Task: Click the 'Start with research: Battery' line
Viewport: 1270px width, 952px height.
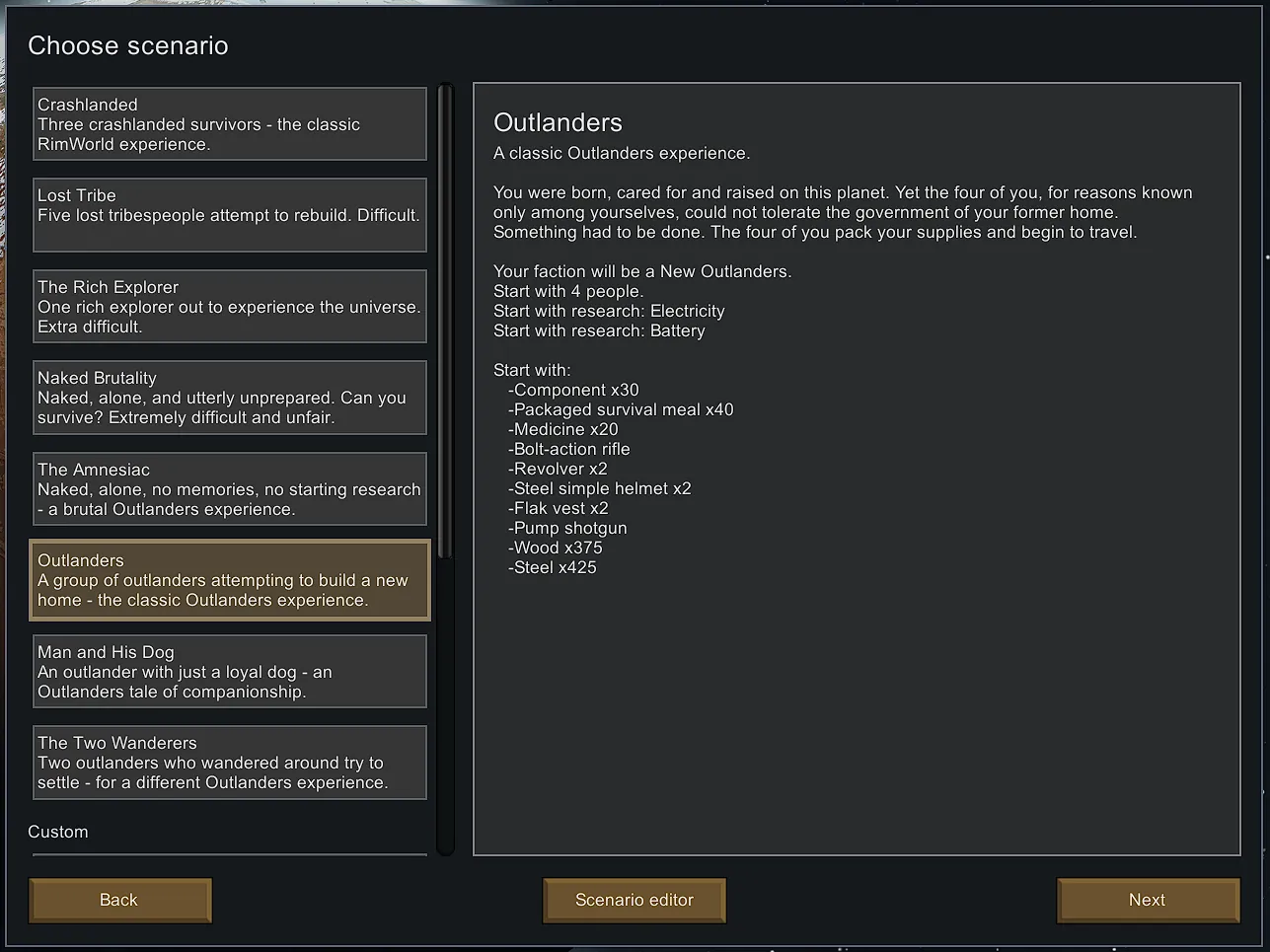Action: click(x=599, y=330)
